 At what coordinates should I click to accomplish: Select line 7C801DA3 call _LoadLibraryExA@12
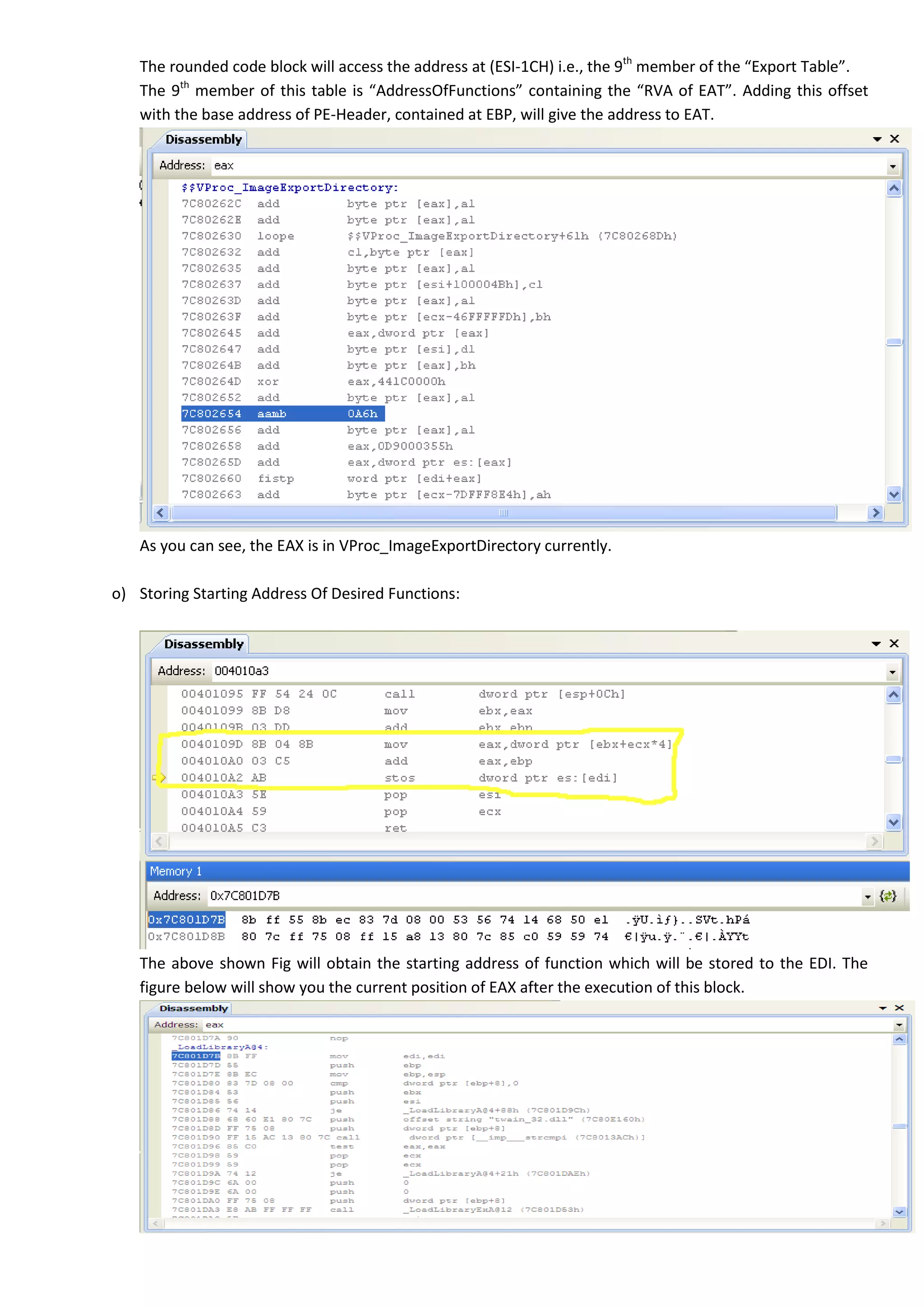[378, 1210]
